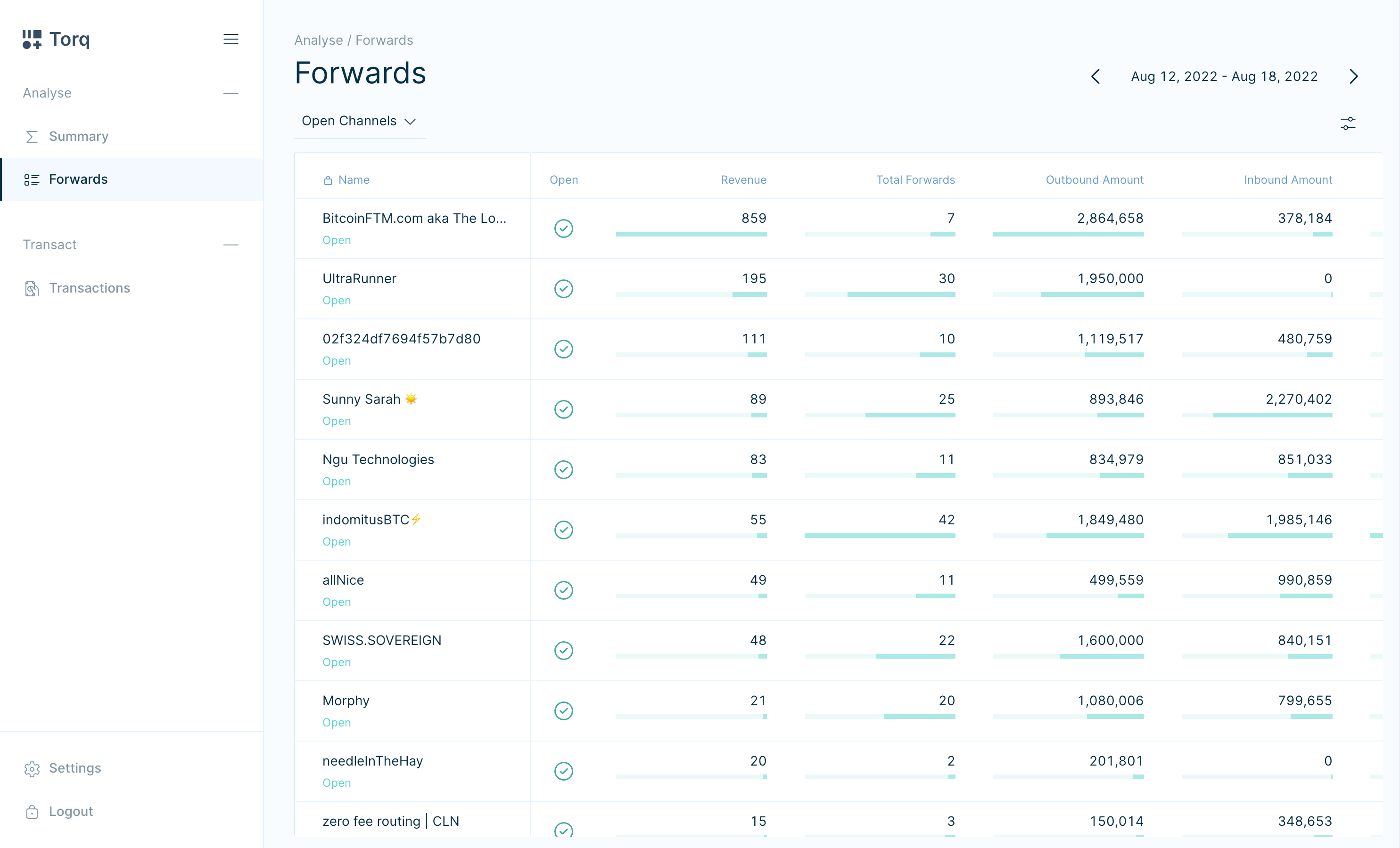Go to next date range arrow

tap(1353, 77)
